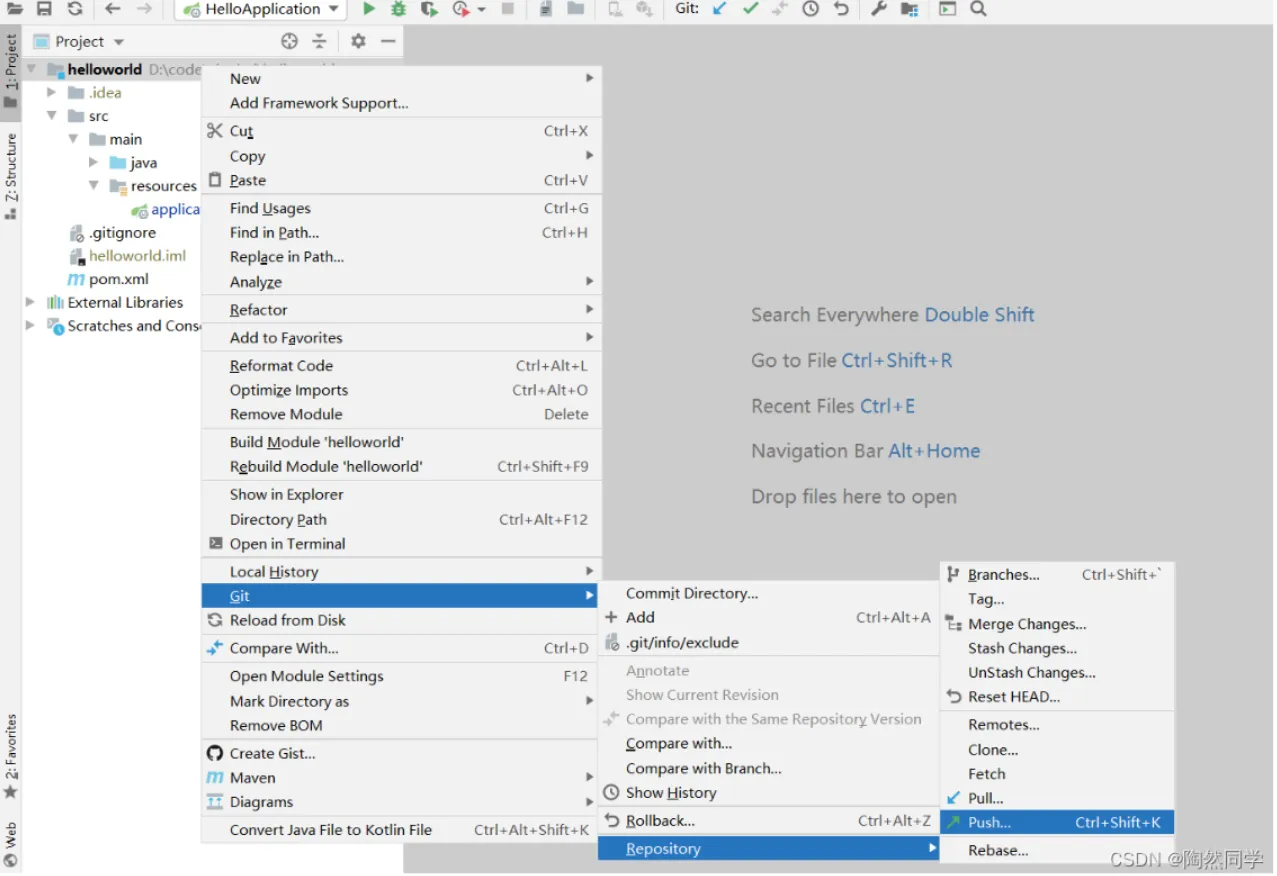Choose Fetch in Repository submenu
The image size is (1277, 876).
[x=1058, y=774]
